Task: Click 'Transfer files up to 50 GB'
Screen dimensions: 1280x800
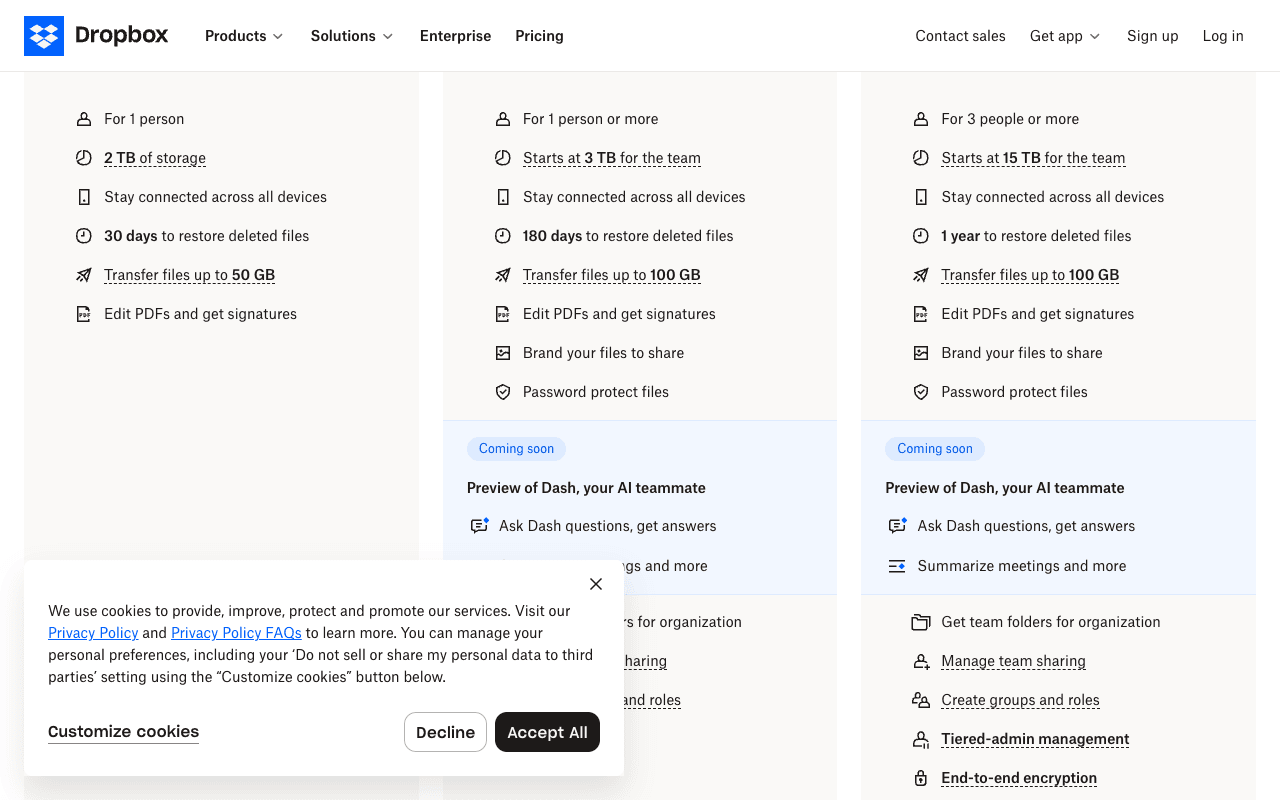Action: click(189, 275)
